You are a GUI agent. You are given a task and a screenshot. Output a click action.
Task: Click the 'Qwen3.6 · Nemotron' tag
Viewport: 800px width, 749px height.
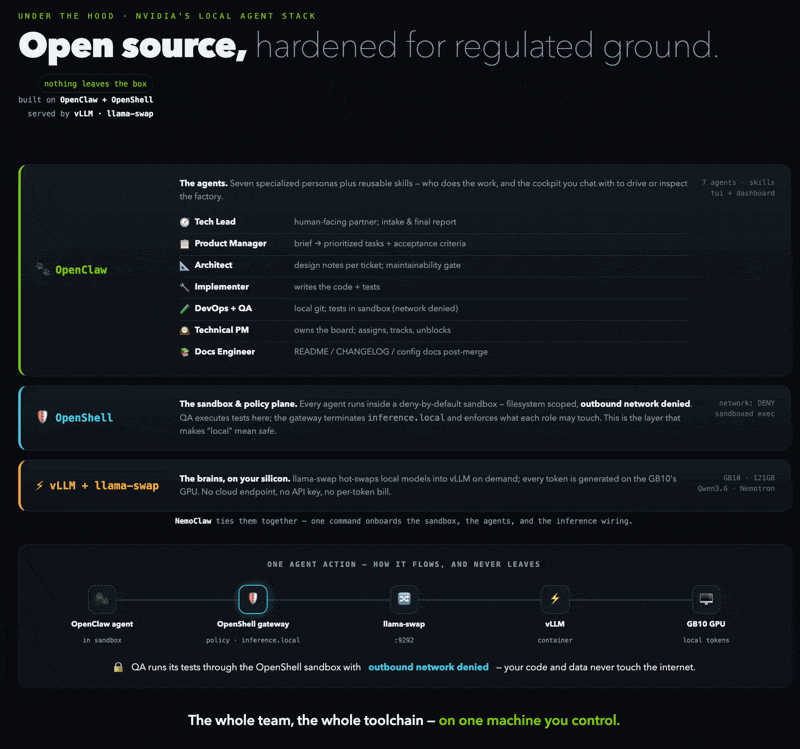pos(736,488)
